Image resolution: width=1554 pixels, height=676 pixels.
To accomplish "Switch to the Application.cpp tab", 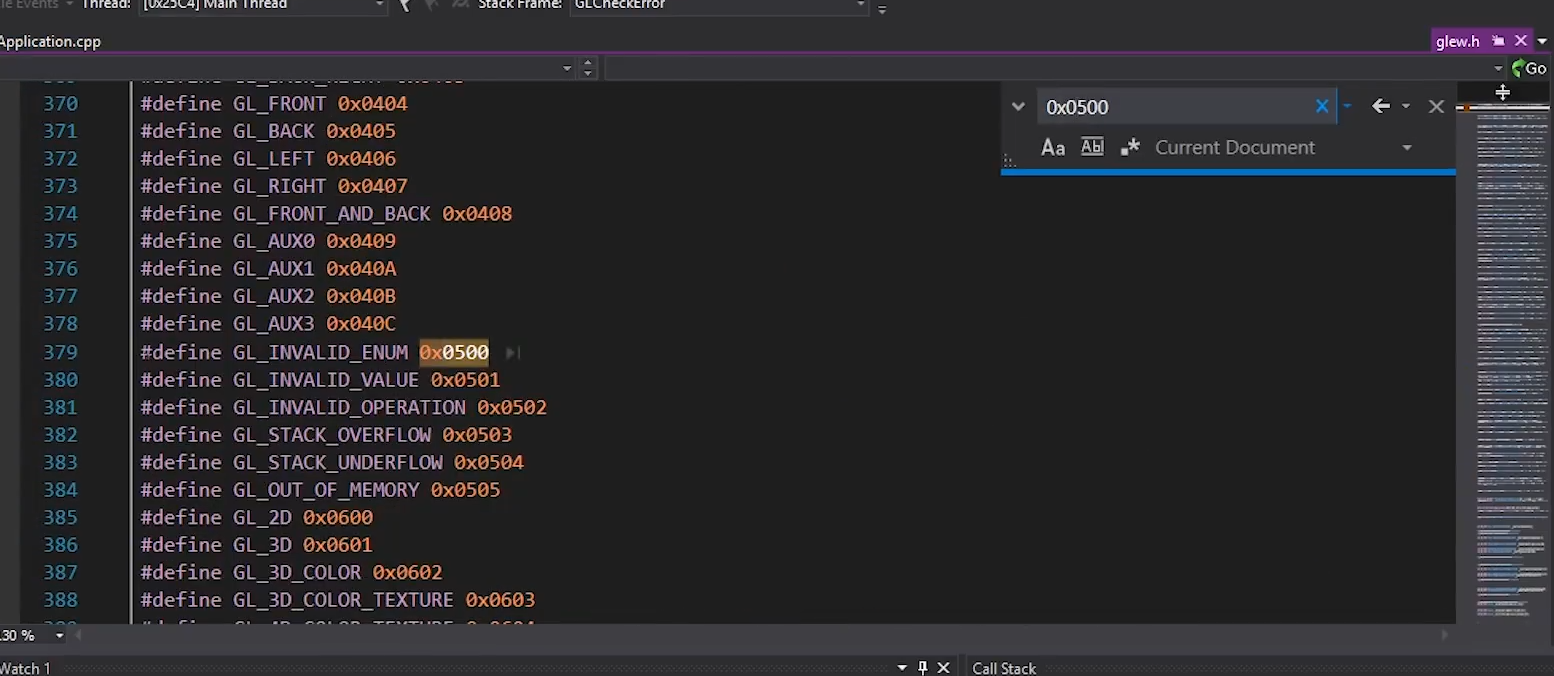I will click(50, 41).
